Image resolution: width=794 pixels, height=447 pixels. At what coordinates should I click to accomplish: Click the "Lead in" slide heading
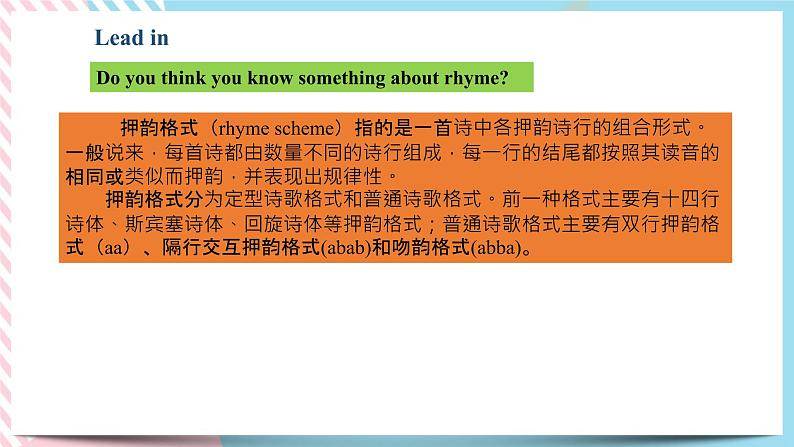click(x=131, y=38)
